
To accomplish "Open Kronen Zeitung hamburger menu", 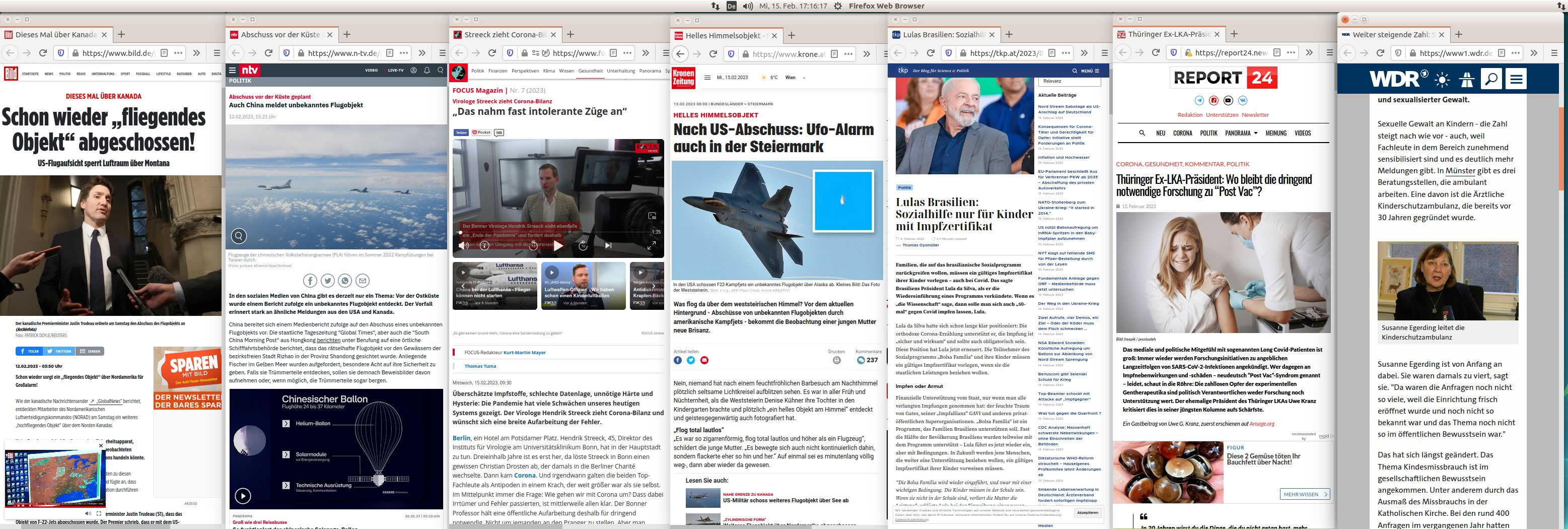I will point(706,77).
